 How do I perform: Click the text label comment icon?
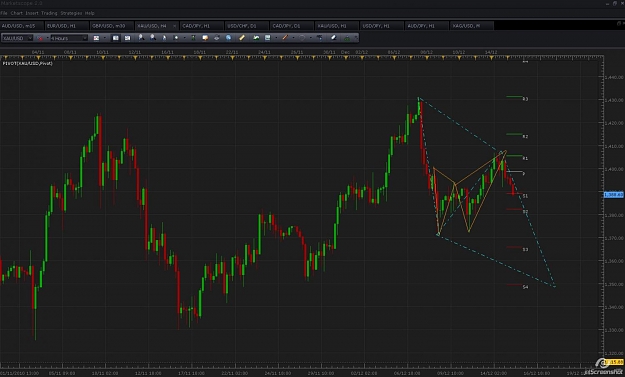point(205,37)
